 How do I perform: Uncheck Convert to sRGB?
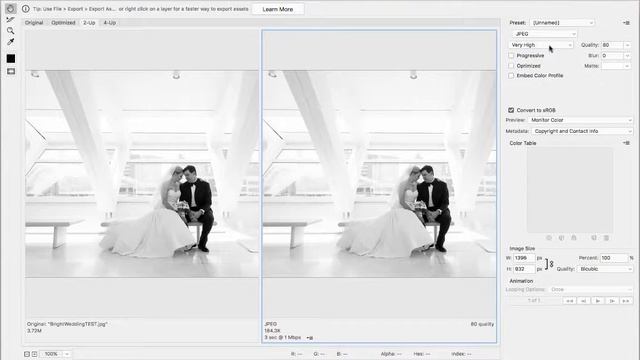point(511,110)
